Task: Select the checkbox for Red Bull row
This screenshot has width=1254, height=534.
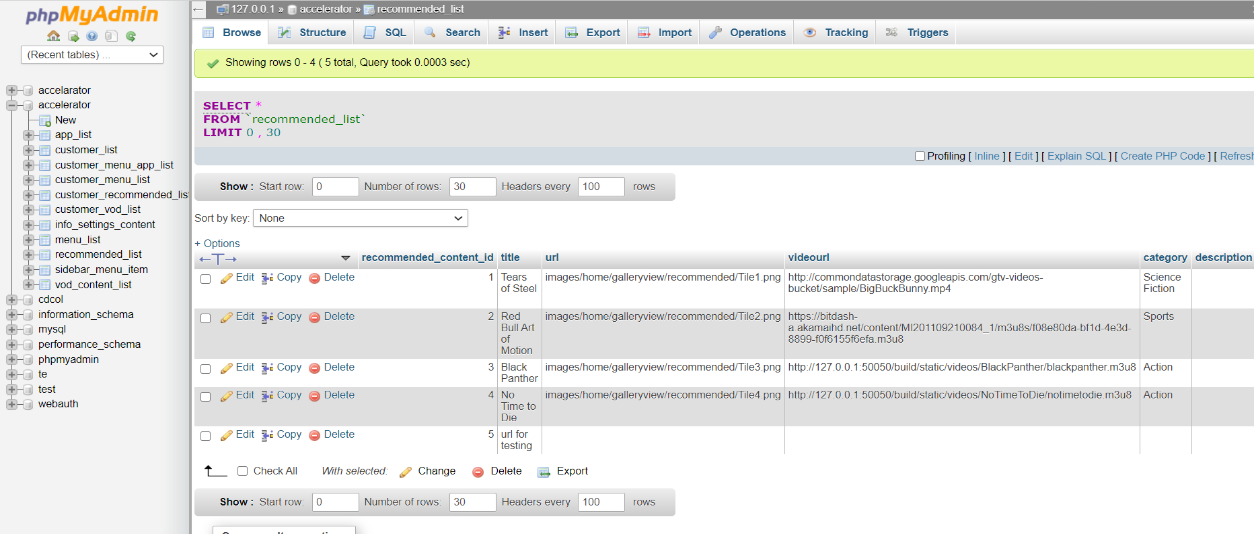Action: pyautogui.click(x=206, y=318)
